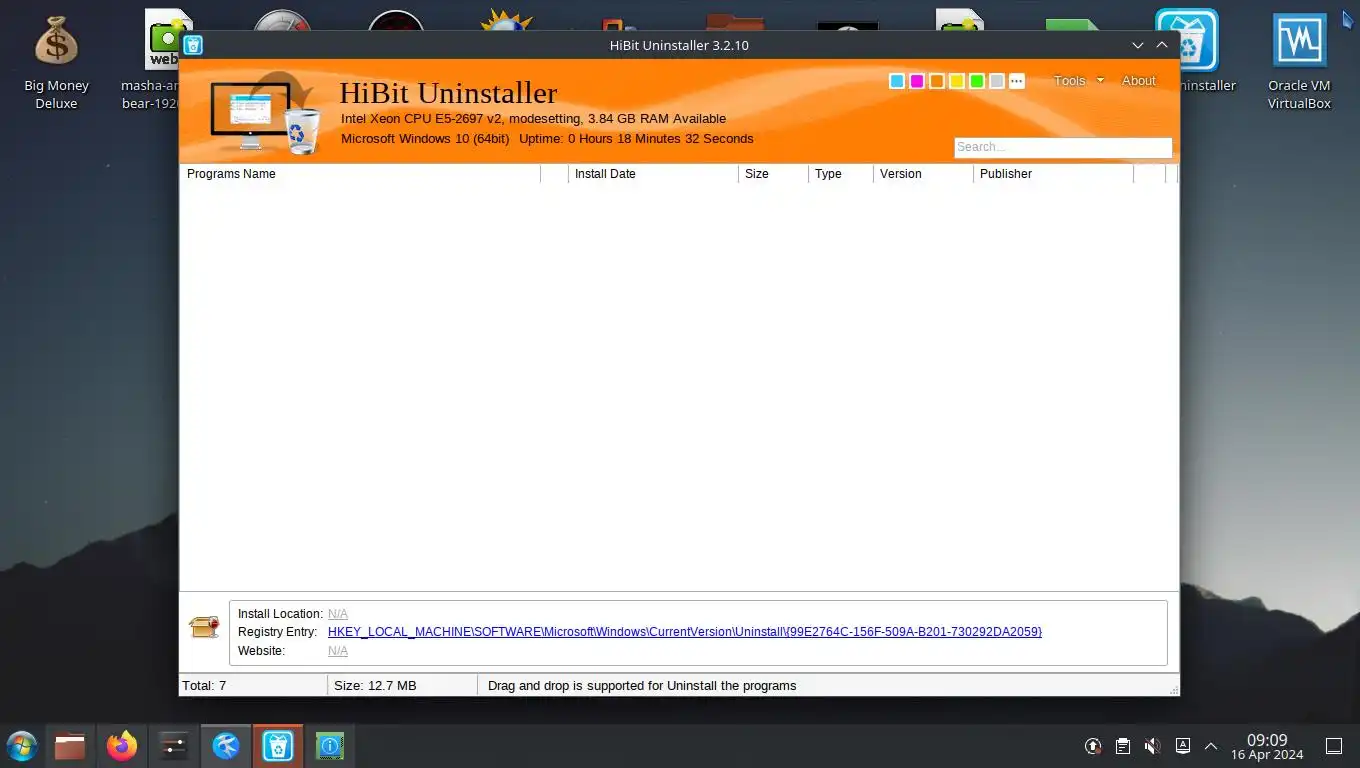Click the Install Location N/A link
The height and width of the screenshot is (768, 1360).
coord(338,614)
